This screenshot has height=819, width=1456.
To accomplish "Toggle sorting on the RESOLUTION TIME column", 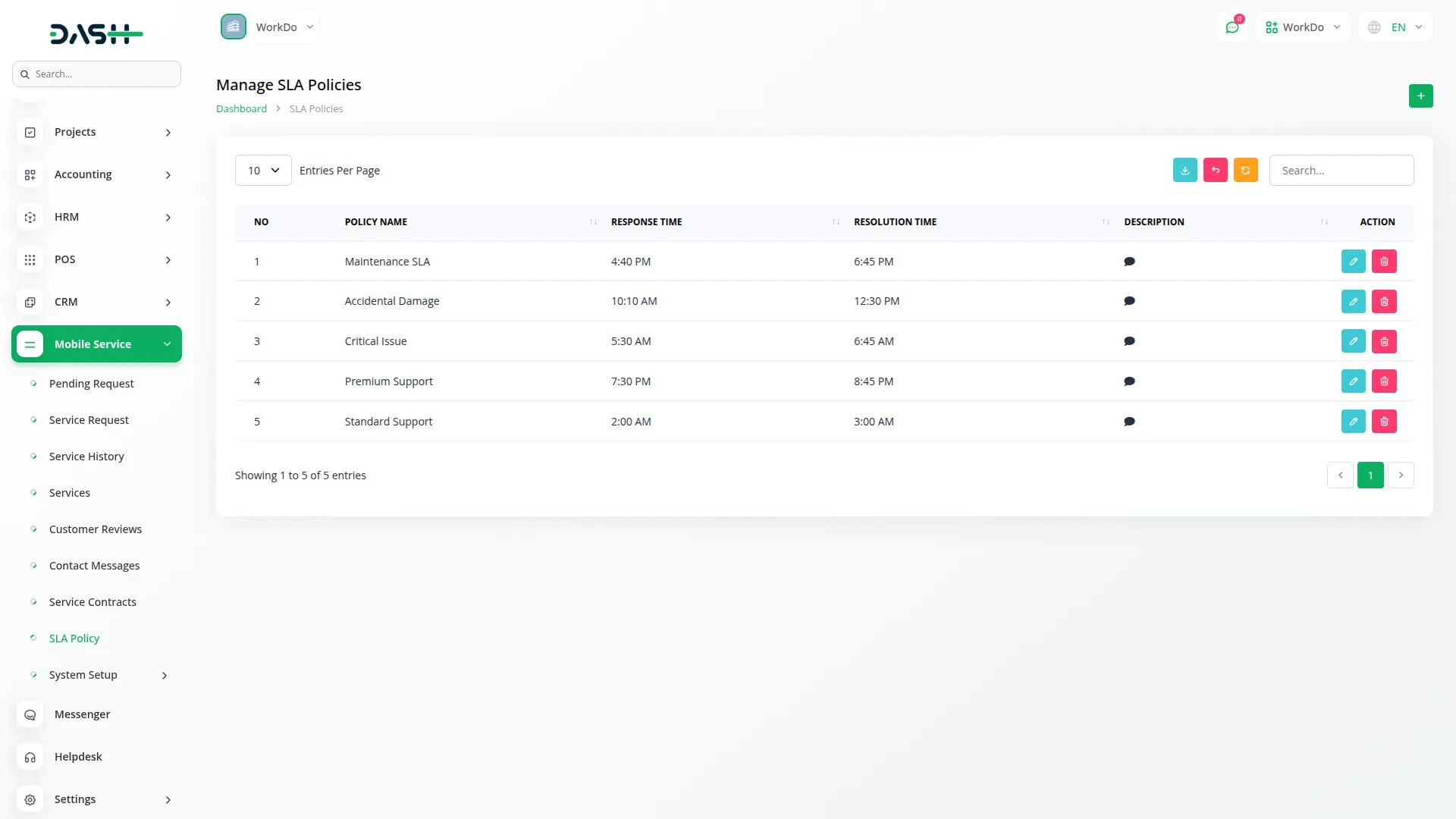I will pos(1104,221).
